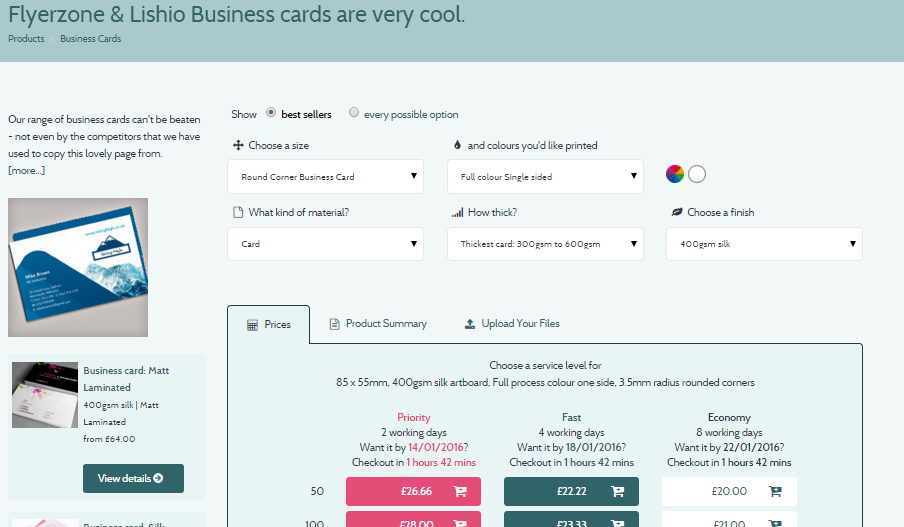Click the upload icon on Upload Your Files tab
The height and width of the screenshot is (527, 904).
pyautogui.click(x=470, y=324)
